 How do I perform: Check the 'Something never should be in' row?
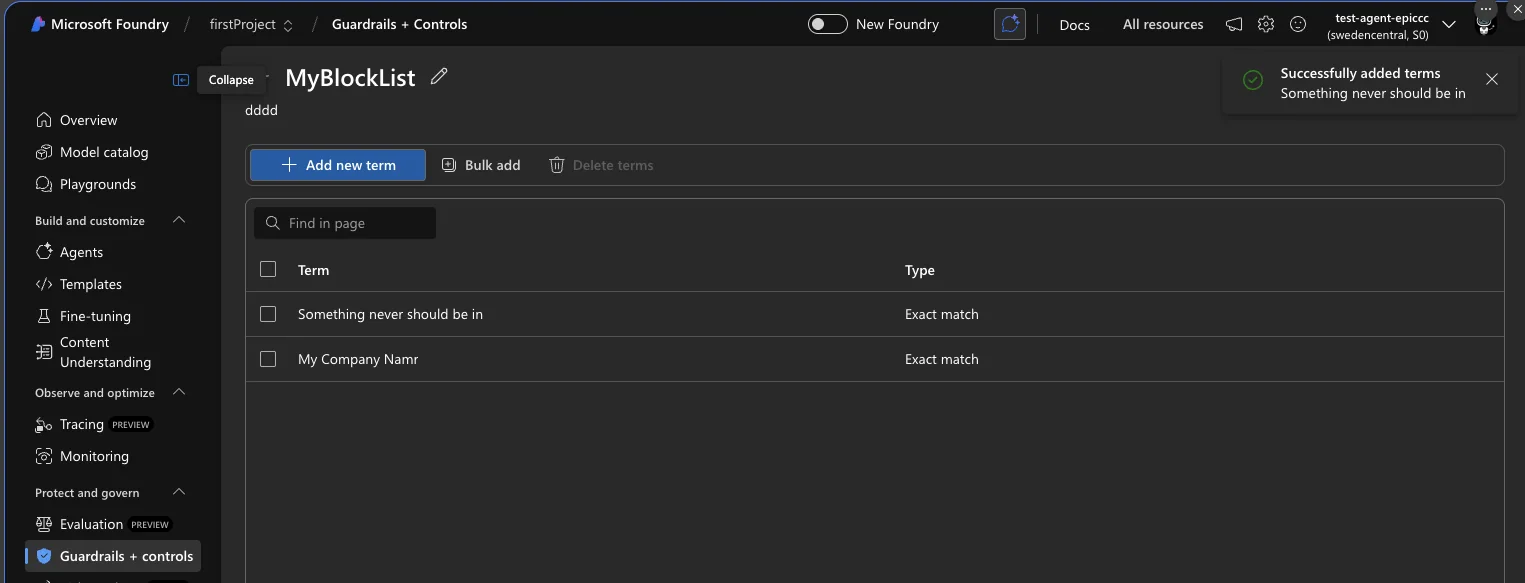pos(268,314)
